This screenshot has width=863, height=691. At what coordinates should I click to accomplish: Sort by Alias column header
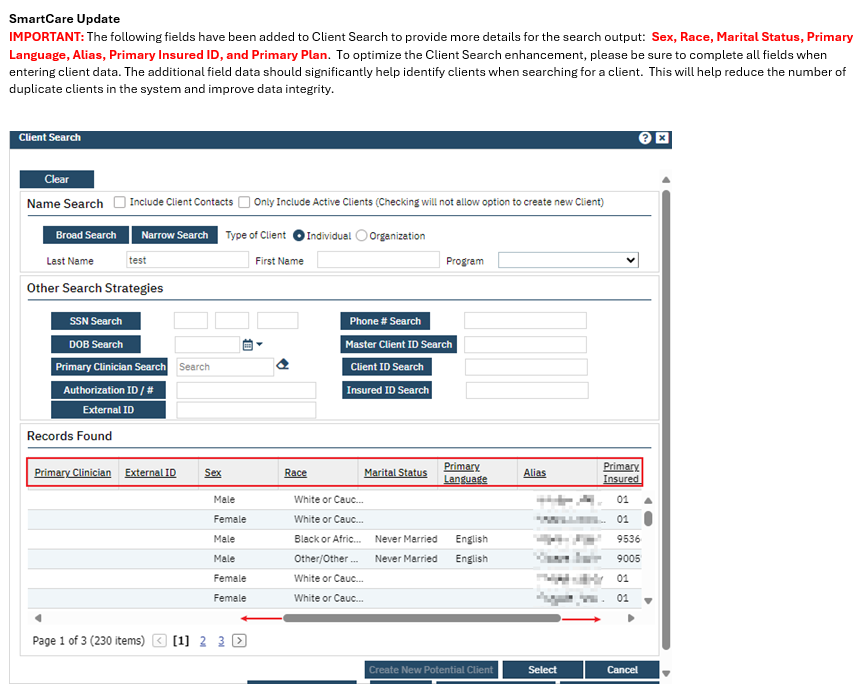pyautogui.click(x=534, y=472)
